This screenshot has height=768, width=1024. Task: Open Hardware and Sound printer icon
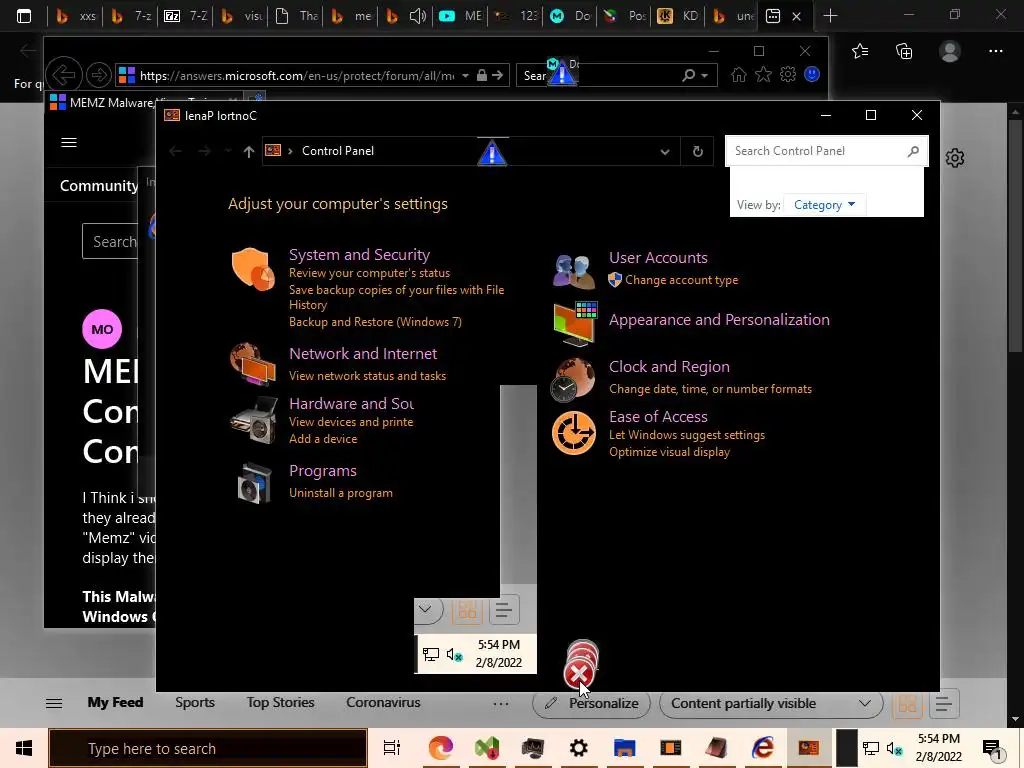coord(254,420)
